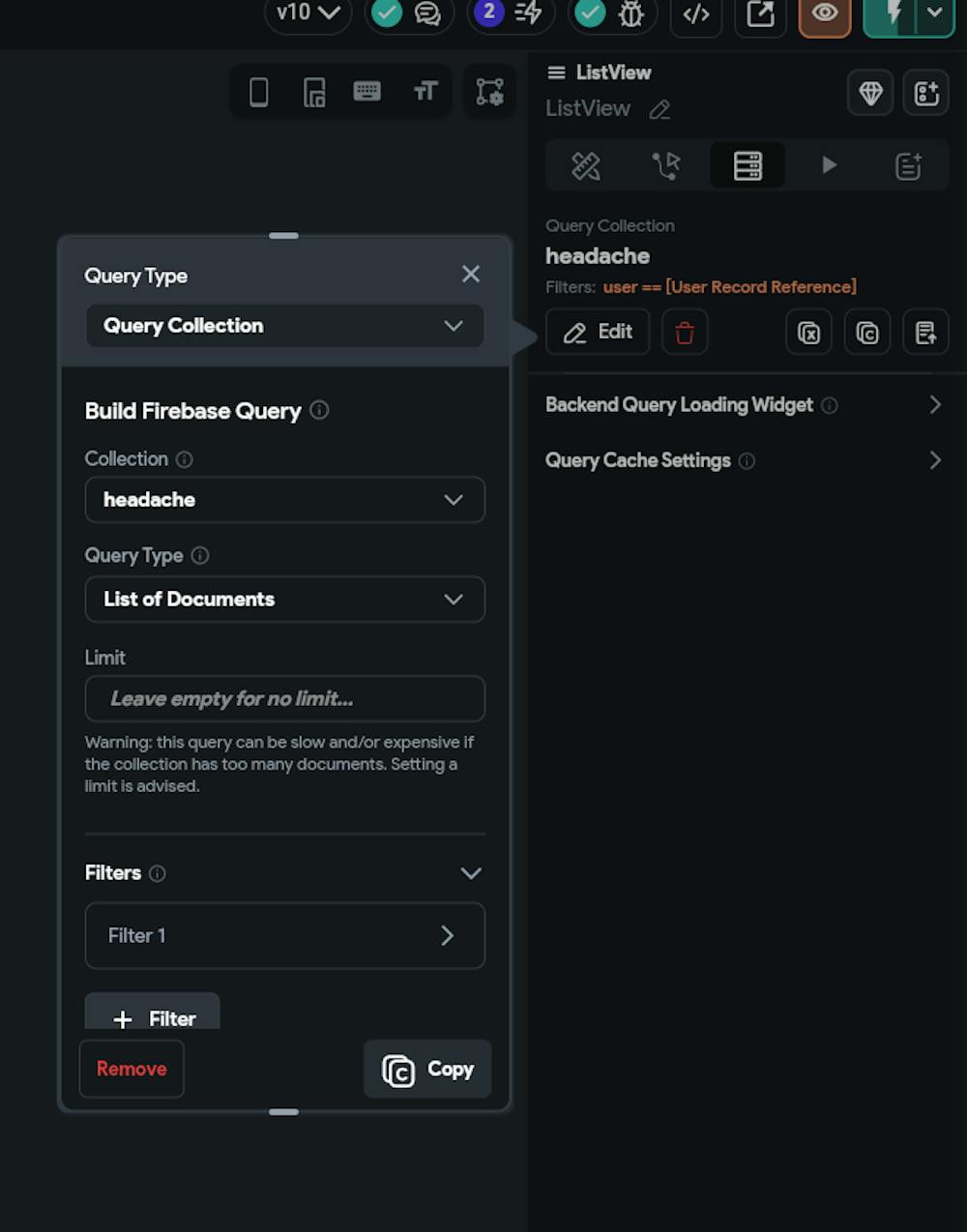Image resolution: width=967 pixels, height=1232 pixels.
Task: Open the List of Documents dropdown
Action: click(x=284, y=600)
